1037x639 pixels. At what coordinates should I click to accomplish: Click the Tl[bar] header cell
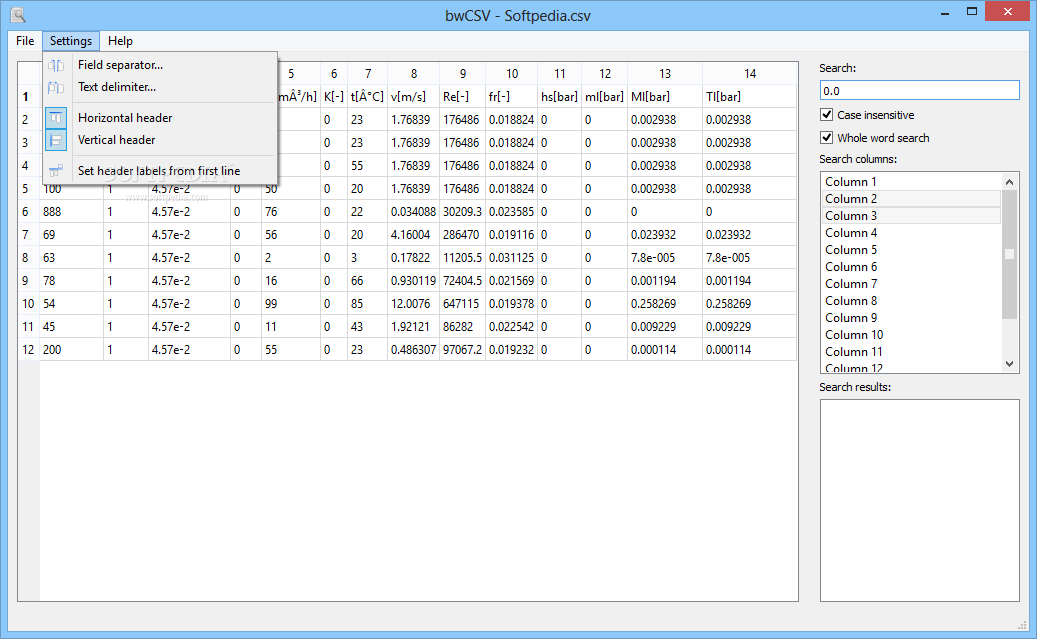[749, 97]
